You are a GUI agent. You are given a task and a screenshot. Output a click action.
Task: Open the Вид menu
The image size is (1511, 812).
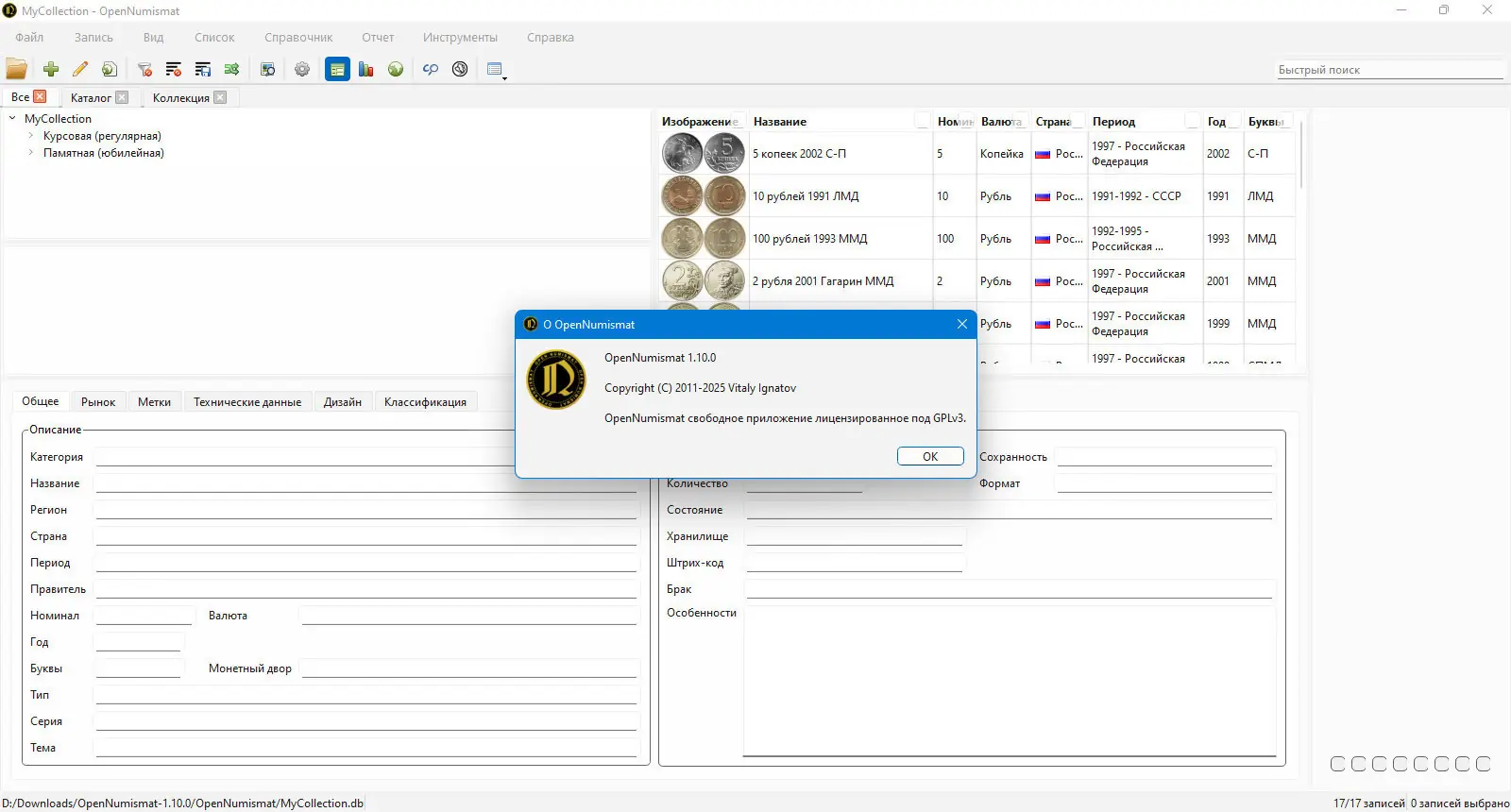coord(153,38)
